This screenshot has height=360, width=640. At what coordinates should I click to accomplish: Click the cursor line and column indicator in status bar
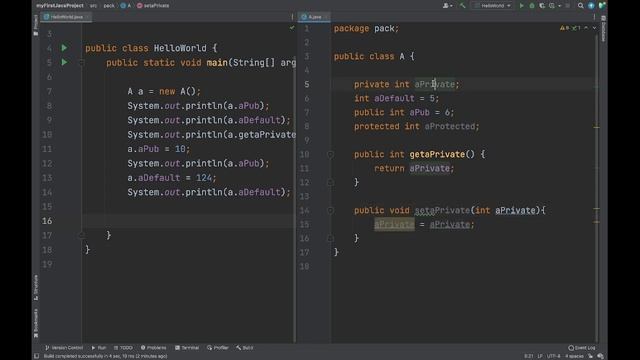coord(529,356)
